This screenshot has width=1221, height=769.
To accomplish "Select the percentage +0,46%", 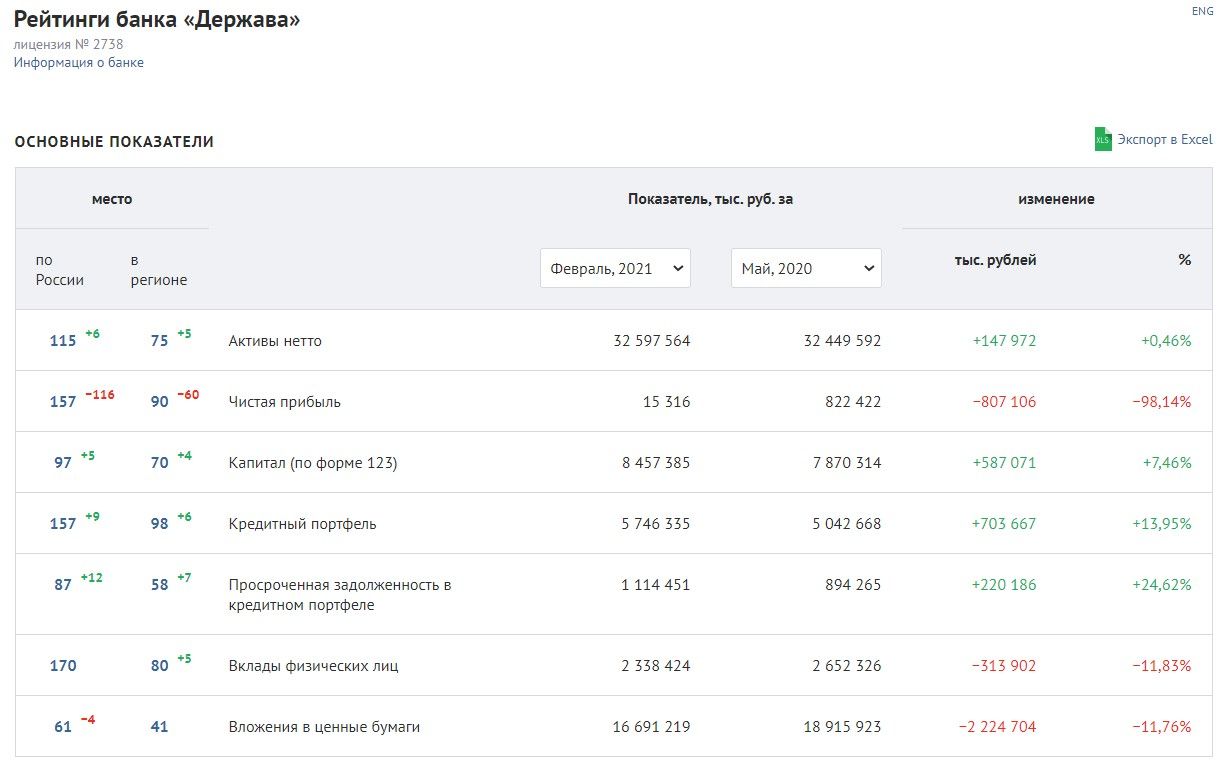I will 1166,341.
